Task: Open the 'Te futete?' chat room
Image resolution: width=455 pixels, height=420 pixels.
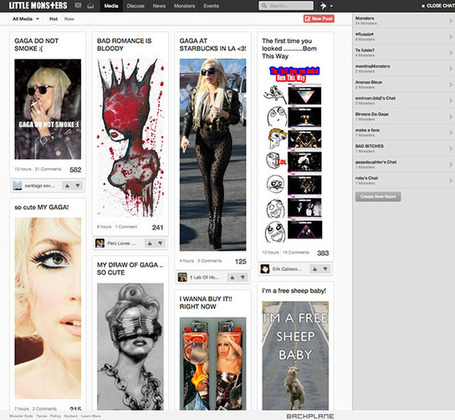Action: [x=404, y=53]
